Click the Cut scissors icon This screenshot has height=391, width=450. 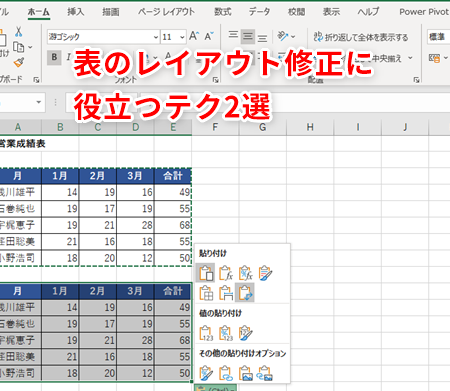[19, 32]
